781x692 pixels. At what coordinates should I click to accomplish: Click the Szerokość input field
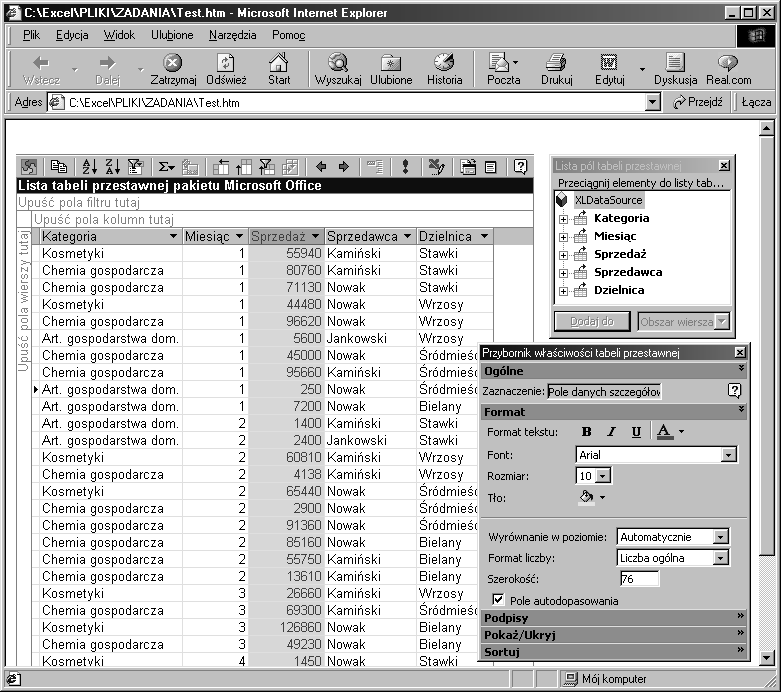(x=640, y=578)
